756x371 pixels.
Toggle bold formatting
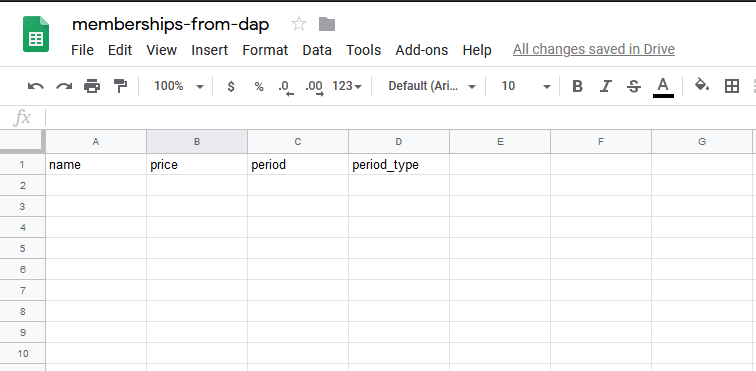(577, 86)
